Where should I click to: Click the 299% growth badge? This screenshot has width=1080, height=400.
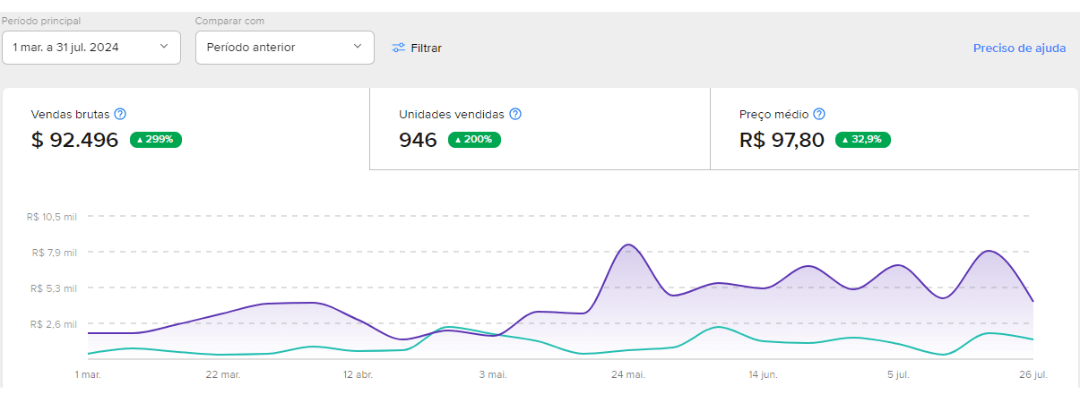(156, 140)
